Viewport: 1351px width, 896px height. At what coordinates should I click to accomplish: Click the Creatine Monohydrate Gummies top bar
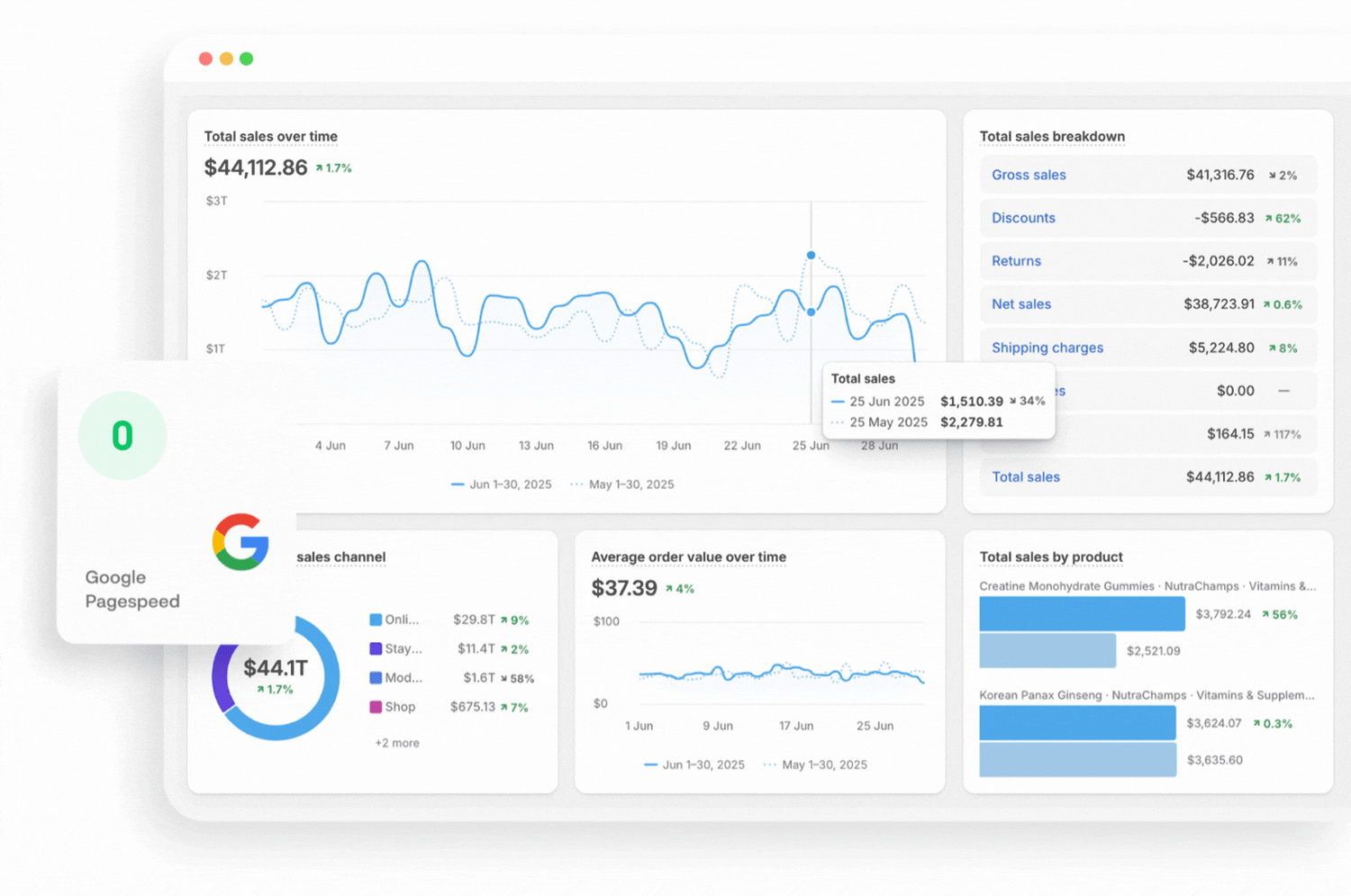1082,614
